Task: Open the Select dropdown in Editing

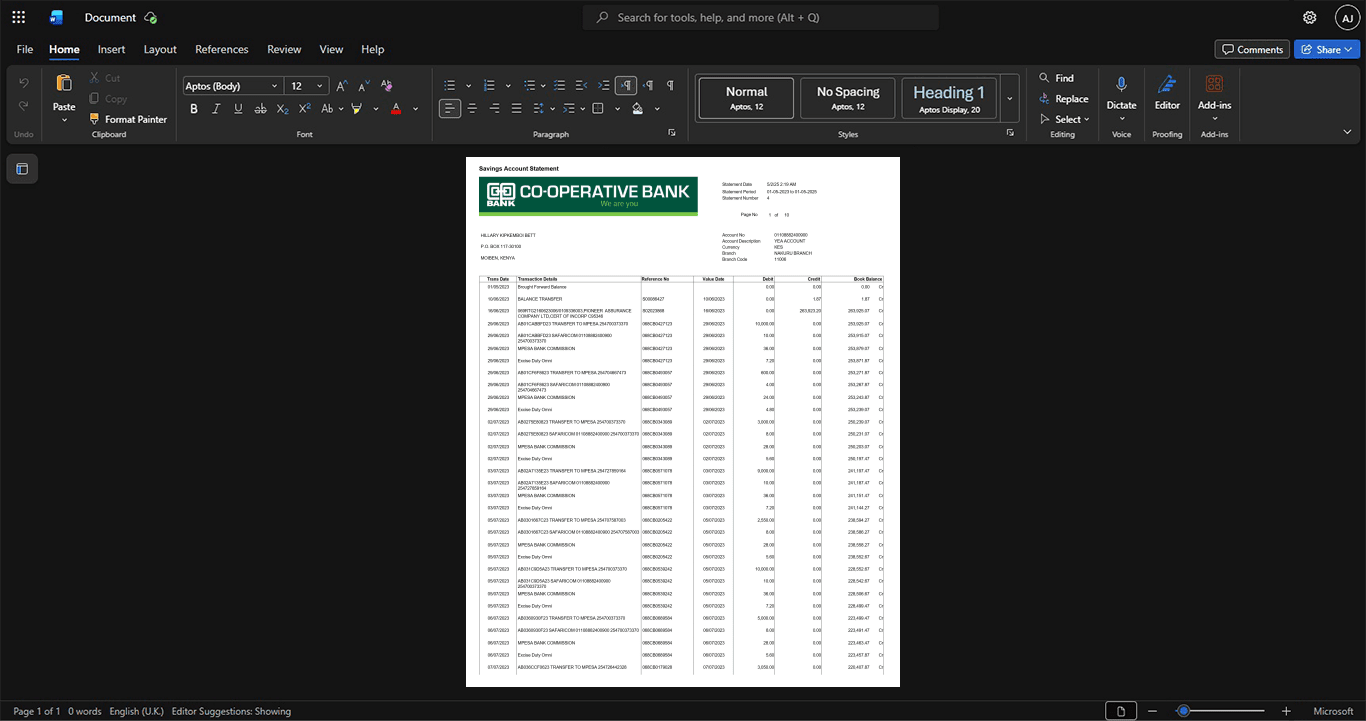Action: pos(1067,120)
